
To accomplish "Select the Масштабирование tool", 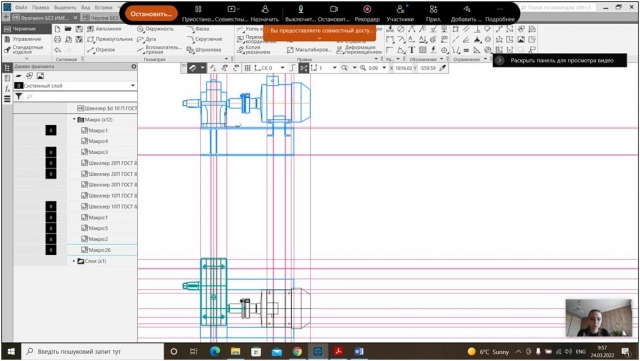I will click(x=309, y=50).
